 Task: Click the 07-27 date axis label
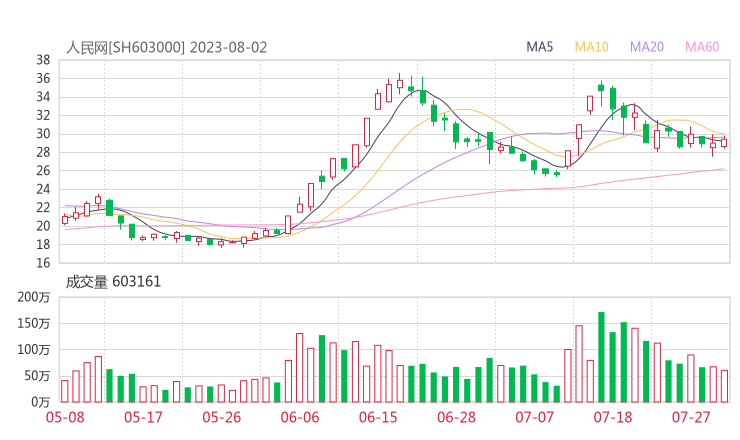(x=691, y=417)
